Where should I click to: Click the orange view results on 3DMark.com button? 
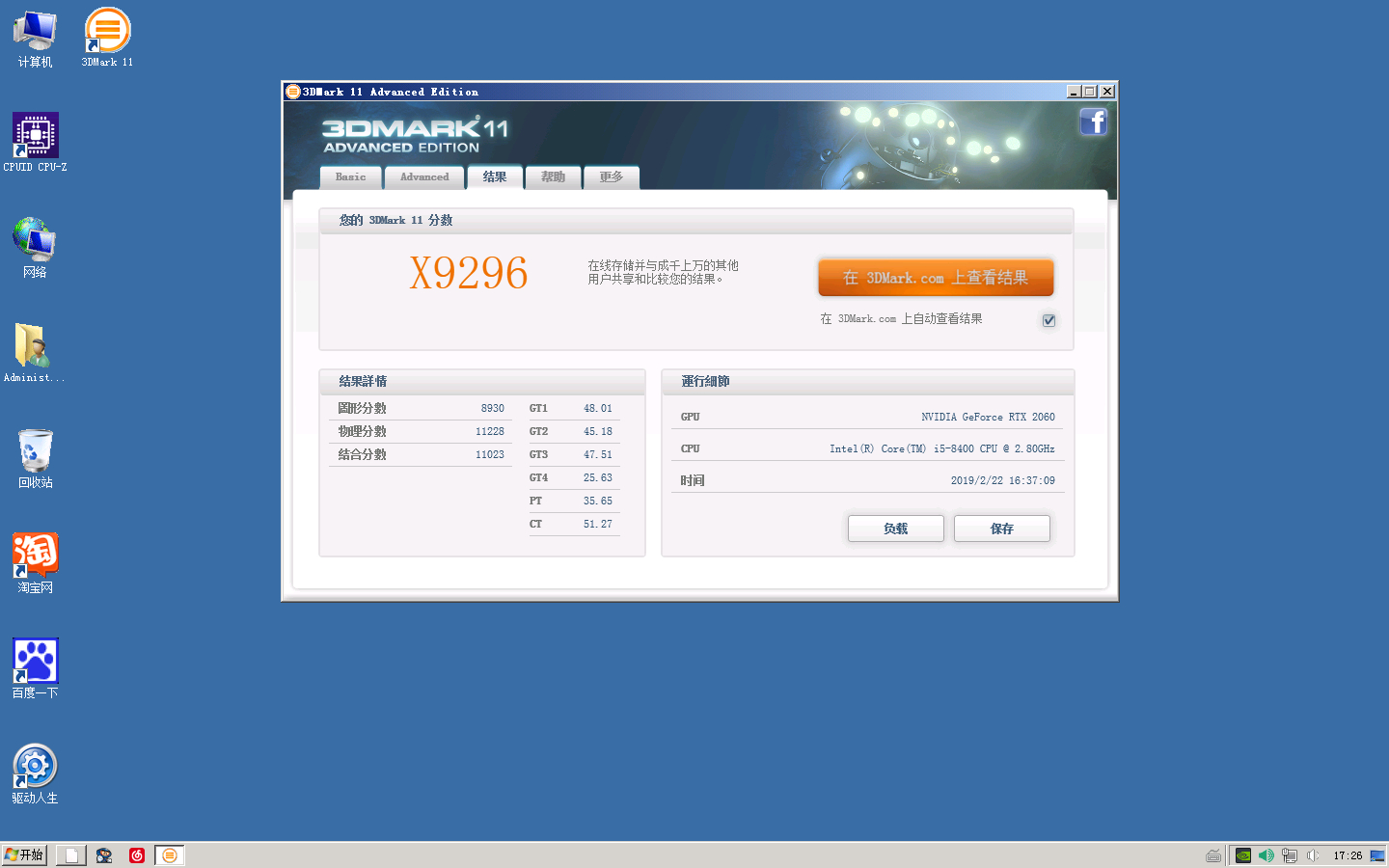pos(936,278)
